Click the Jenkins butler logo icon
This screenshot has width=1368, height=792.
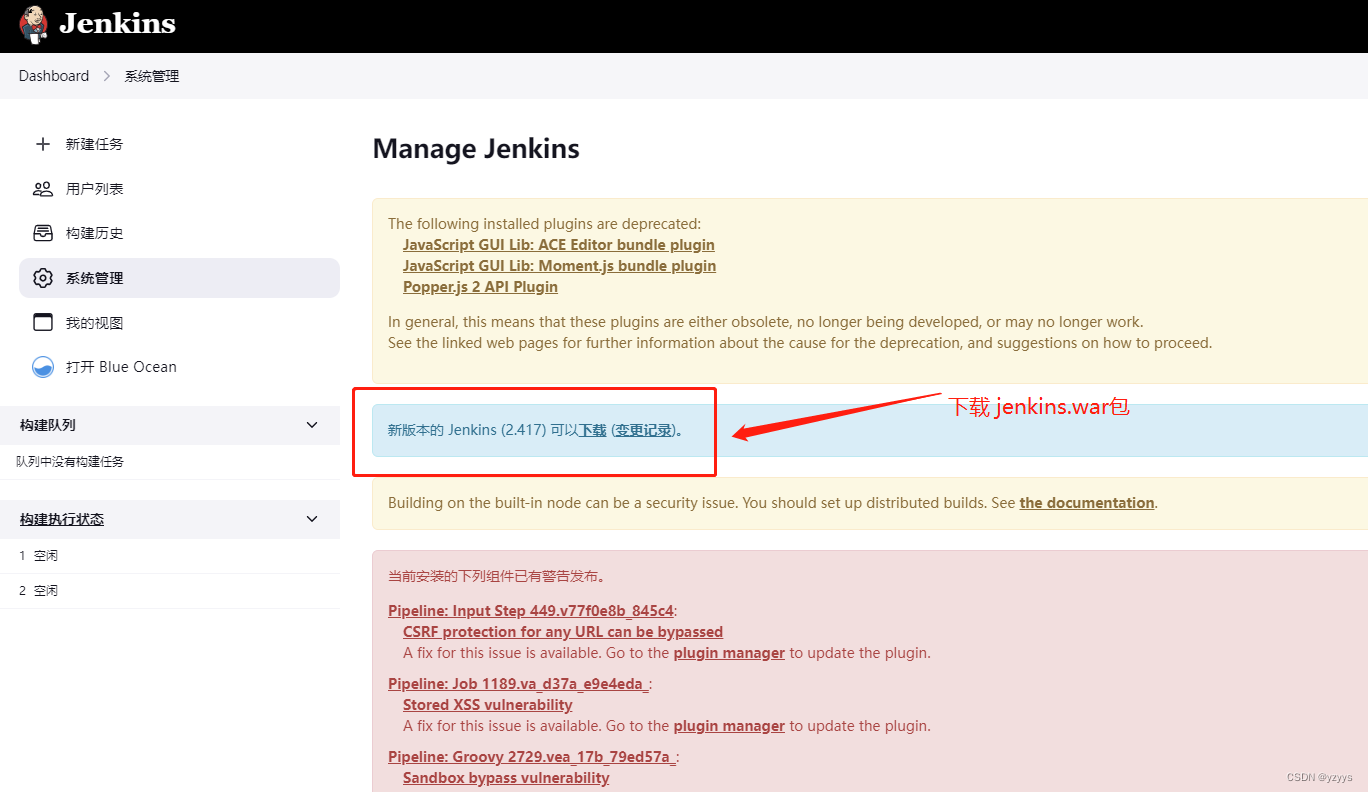(33, 25)
